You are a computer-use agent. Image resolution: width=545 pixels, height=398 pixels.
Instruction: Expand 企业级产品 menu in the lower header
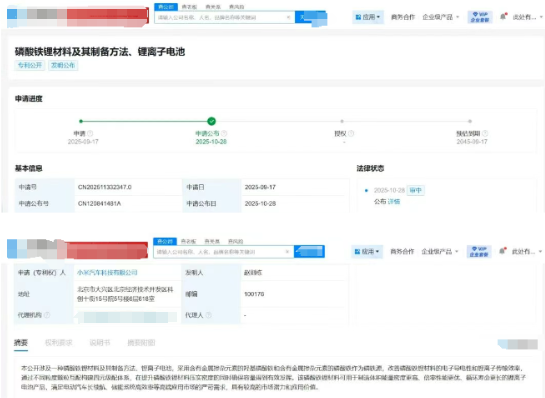440,251
